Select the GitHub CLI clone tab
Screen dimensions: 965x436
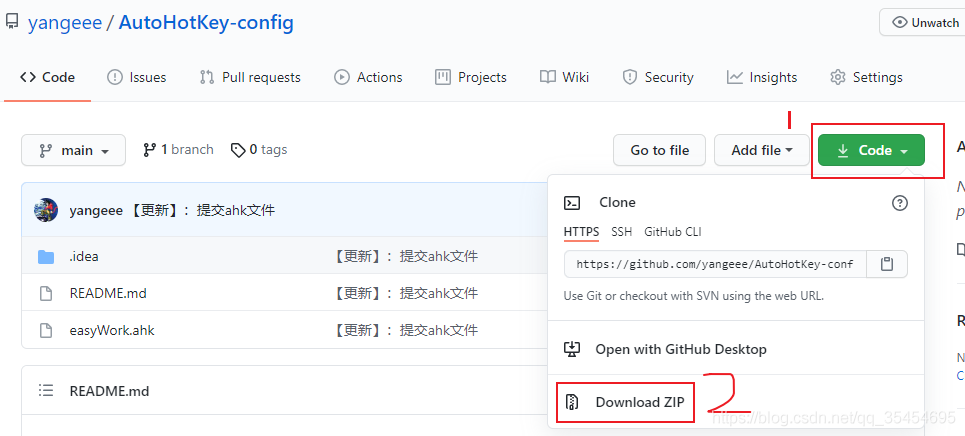pos(673,232)
